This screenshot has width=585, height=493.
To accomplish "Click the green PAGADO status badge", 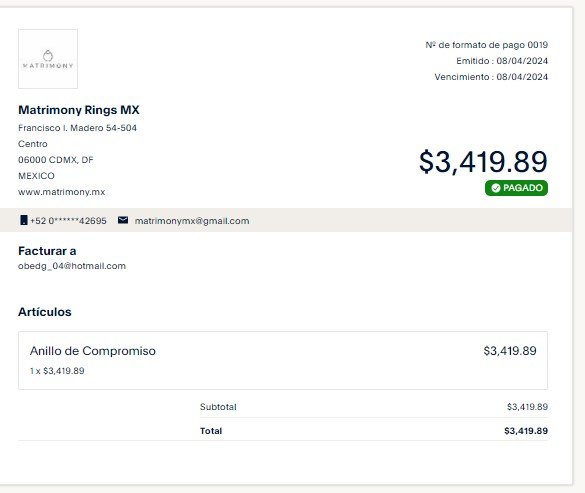I will (x=516, y=188).
